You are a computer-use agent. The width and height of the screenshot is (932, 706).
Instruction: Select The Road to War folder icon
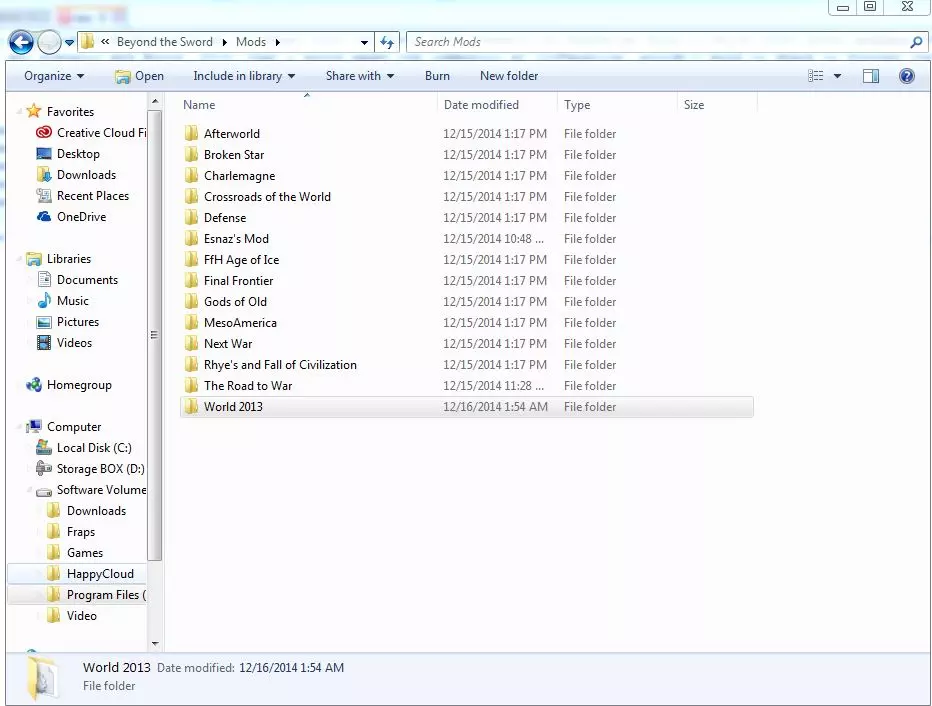pos(191,386)
